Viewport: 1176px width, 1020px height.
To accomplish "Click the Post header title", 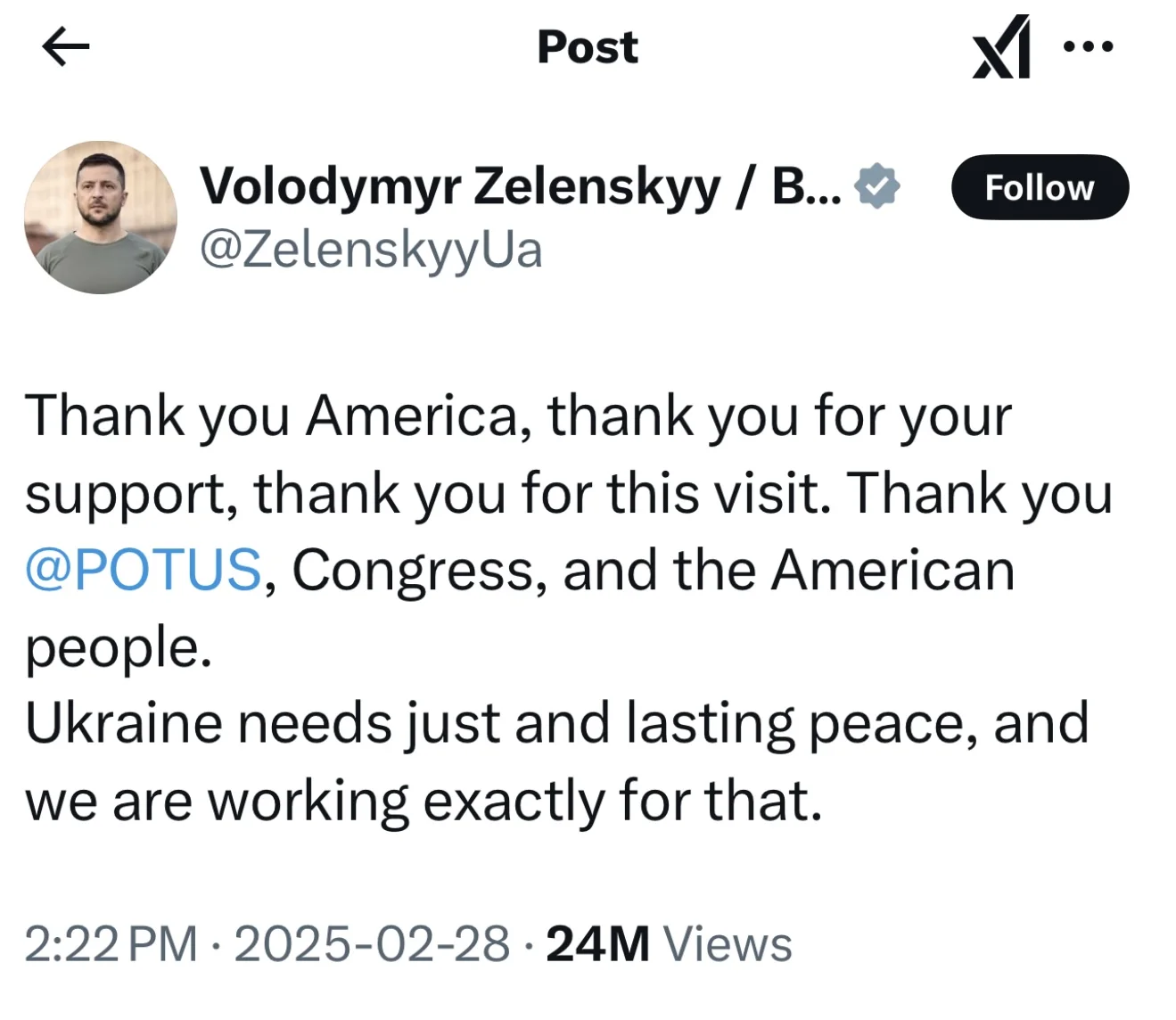I will tap(588, 46).
